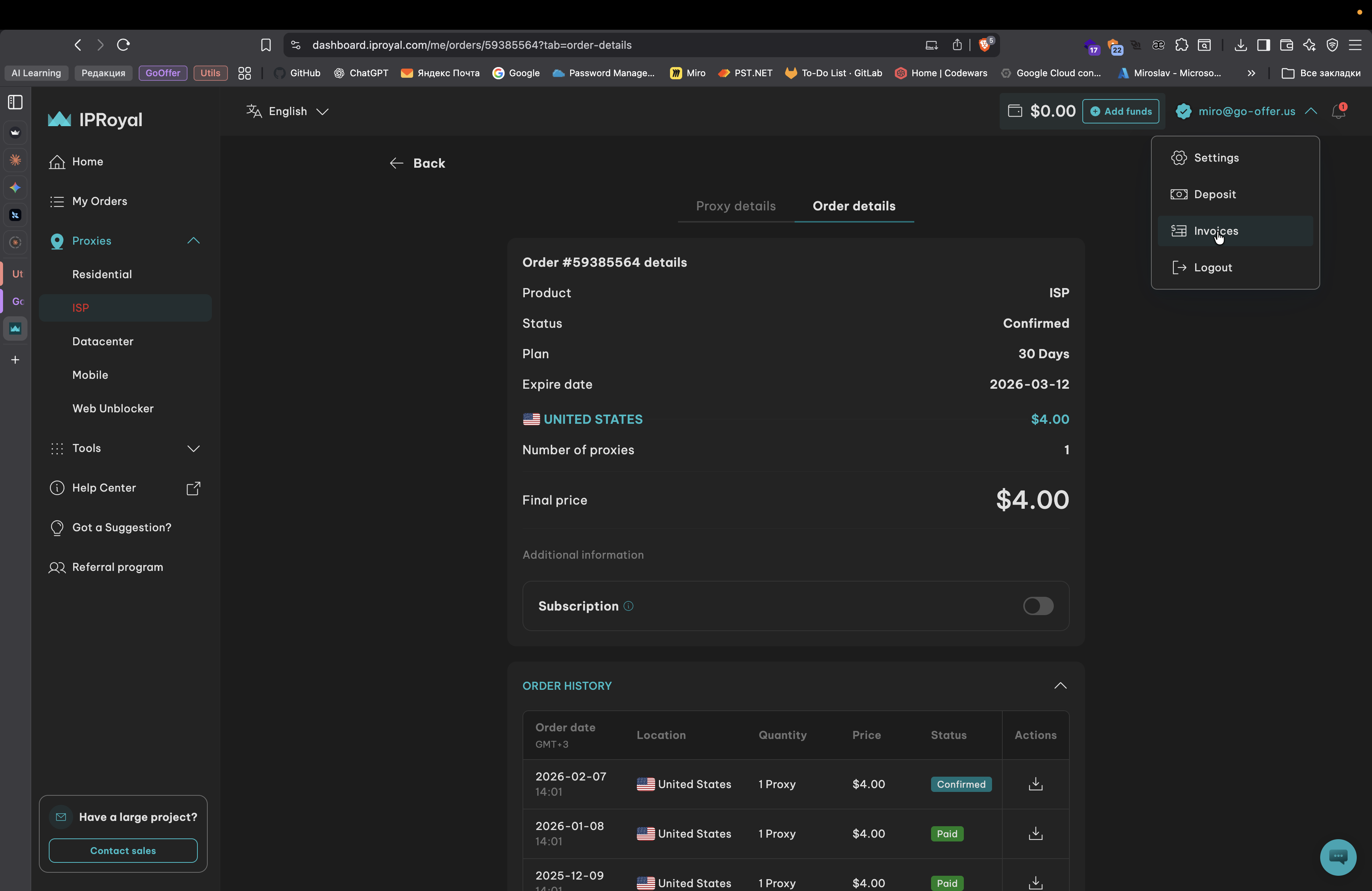
Task: Click the browser address bar URL
Action: pyautogui.click(x=471, y=45)
